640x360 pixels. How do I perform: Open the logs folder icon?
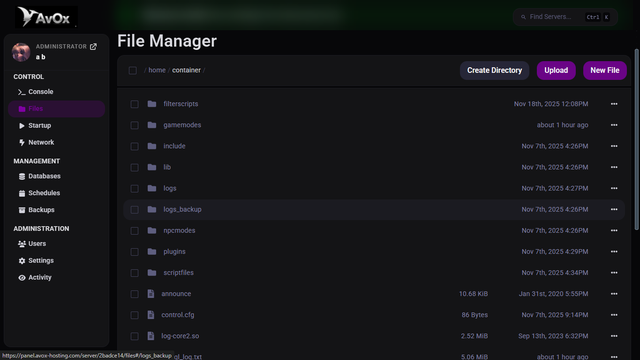[x=152, y=188]
